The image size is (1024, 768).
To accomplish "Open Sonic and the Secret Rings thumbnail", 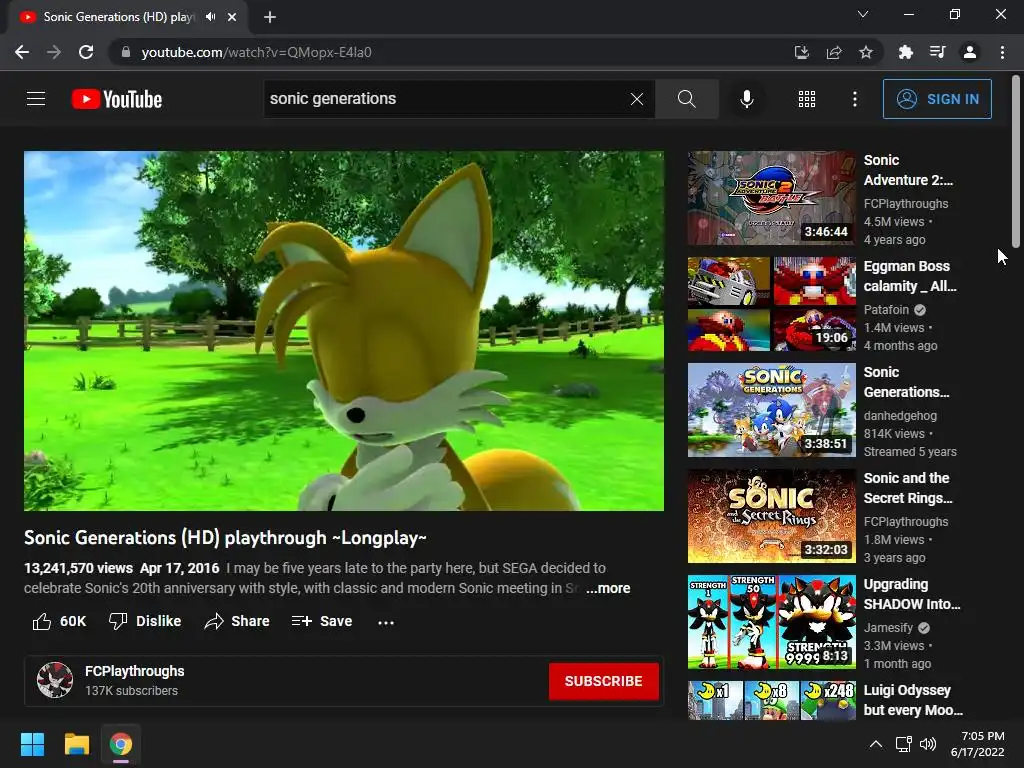I will coord(771,516).
